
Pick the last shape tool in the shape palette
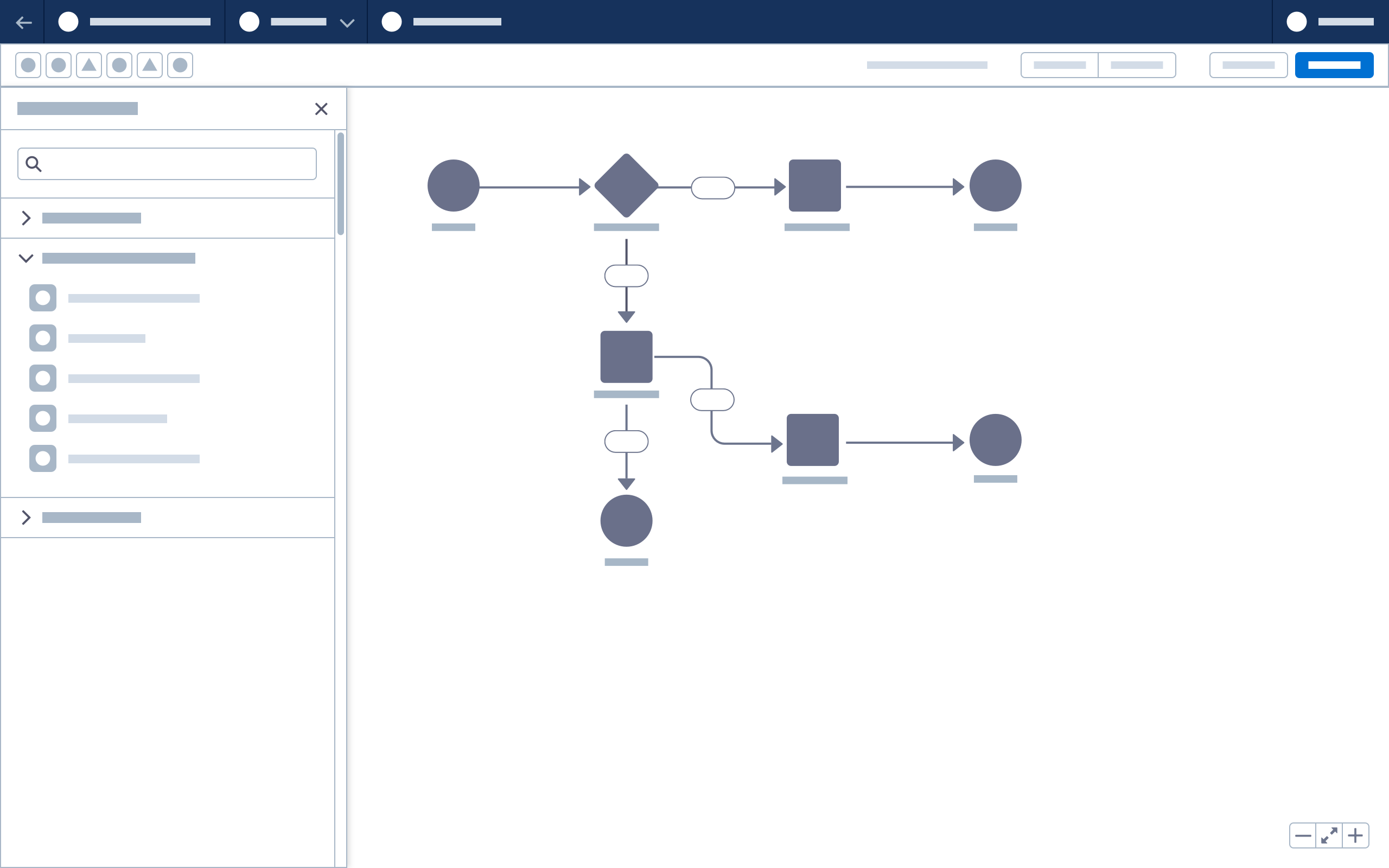pyautogui.click(x=180, y=65)
